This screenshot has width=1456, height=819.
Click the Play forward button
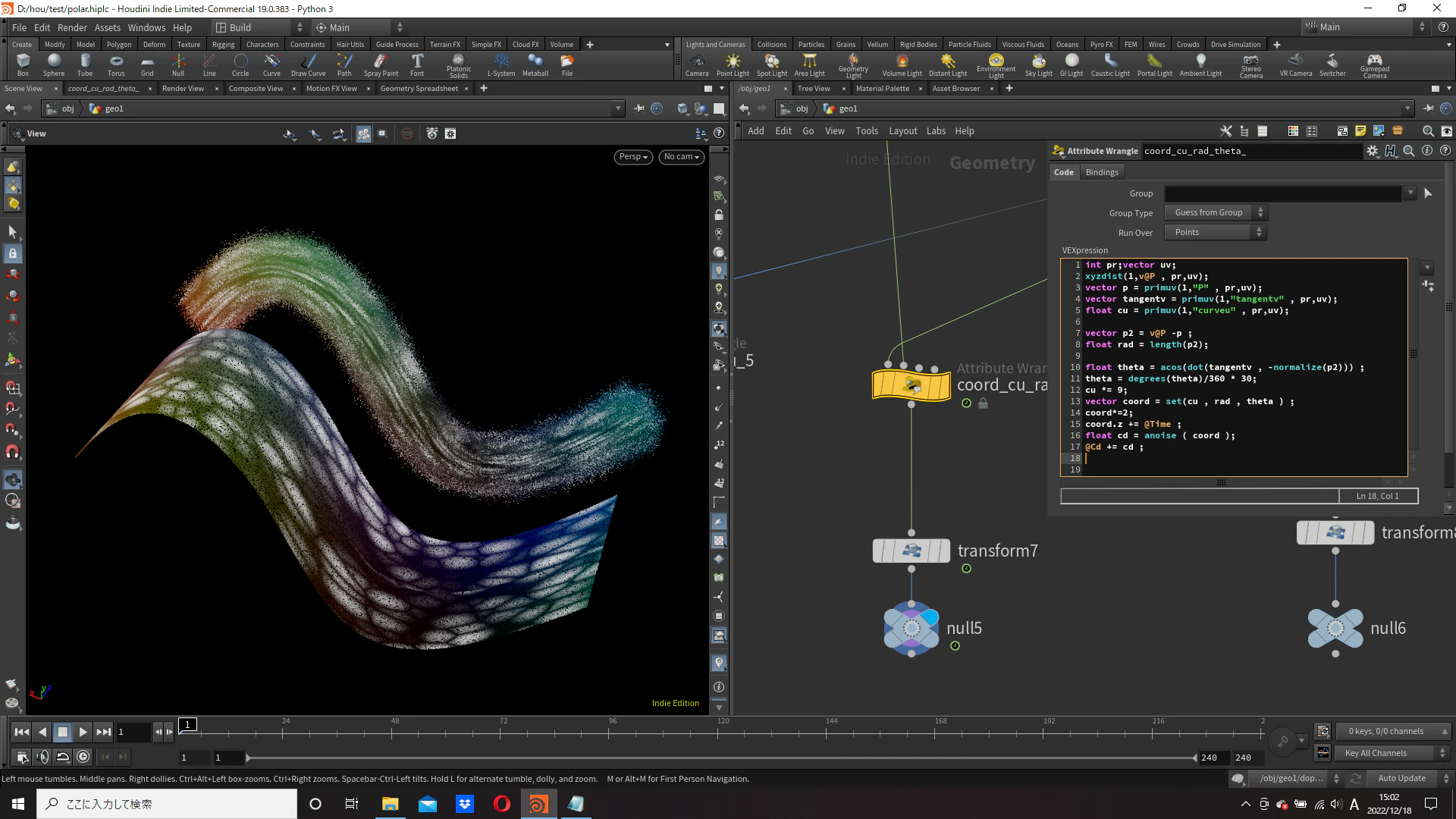point(83,732)
